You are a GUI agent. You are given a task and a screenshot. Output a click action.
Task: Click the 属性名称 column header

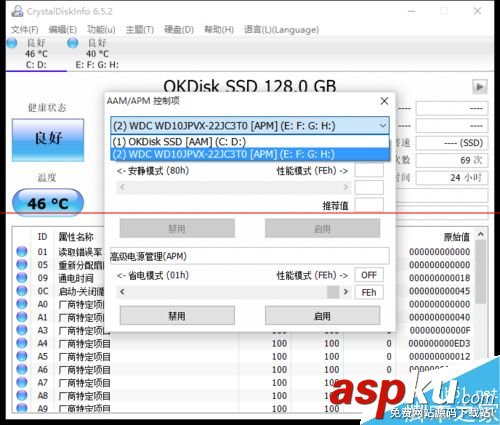76,237
